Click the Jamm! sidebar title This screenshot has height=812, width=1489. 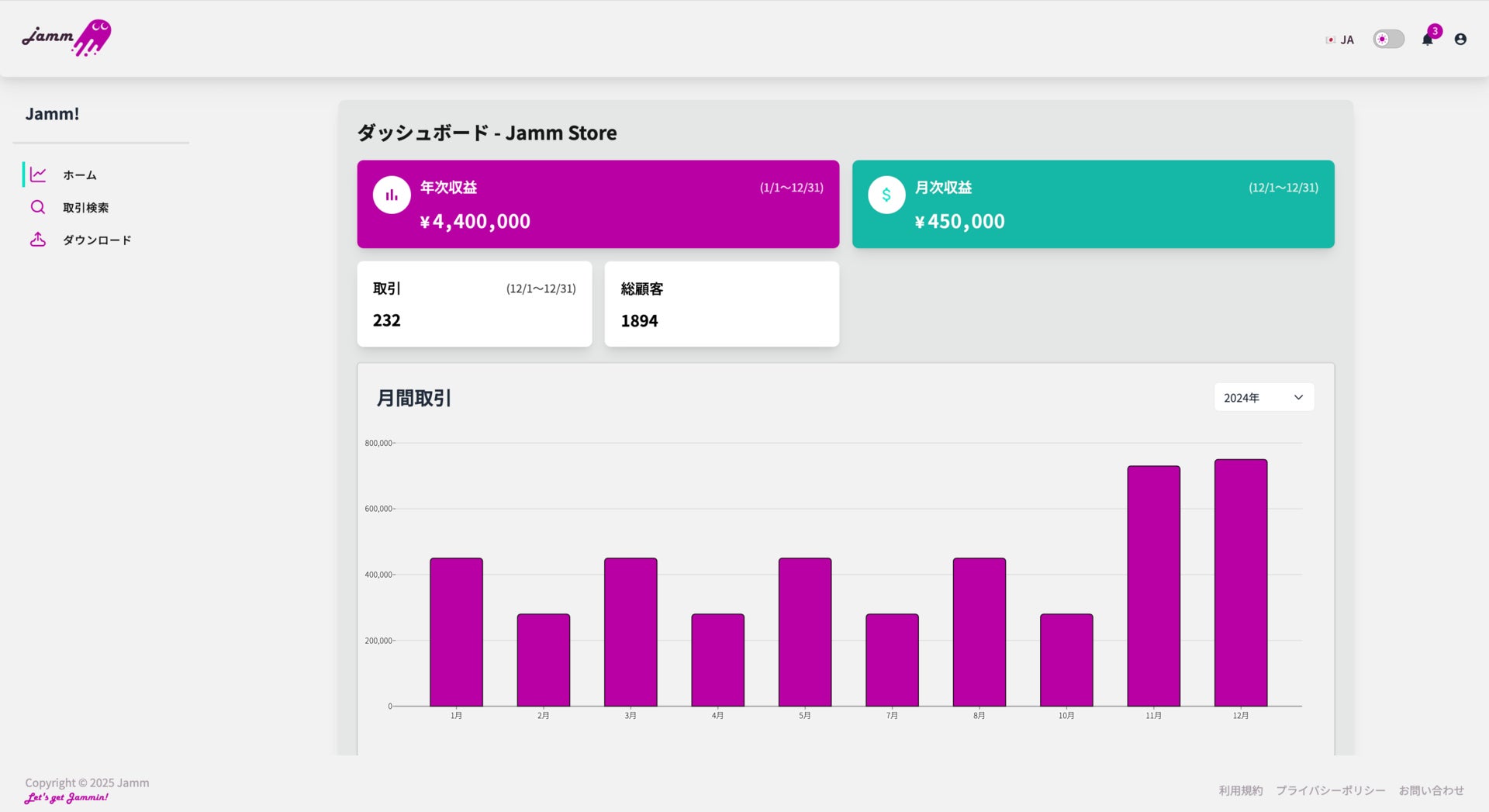52,114
